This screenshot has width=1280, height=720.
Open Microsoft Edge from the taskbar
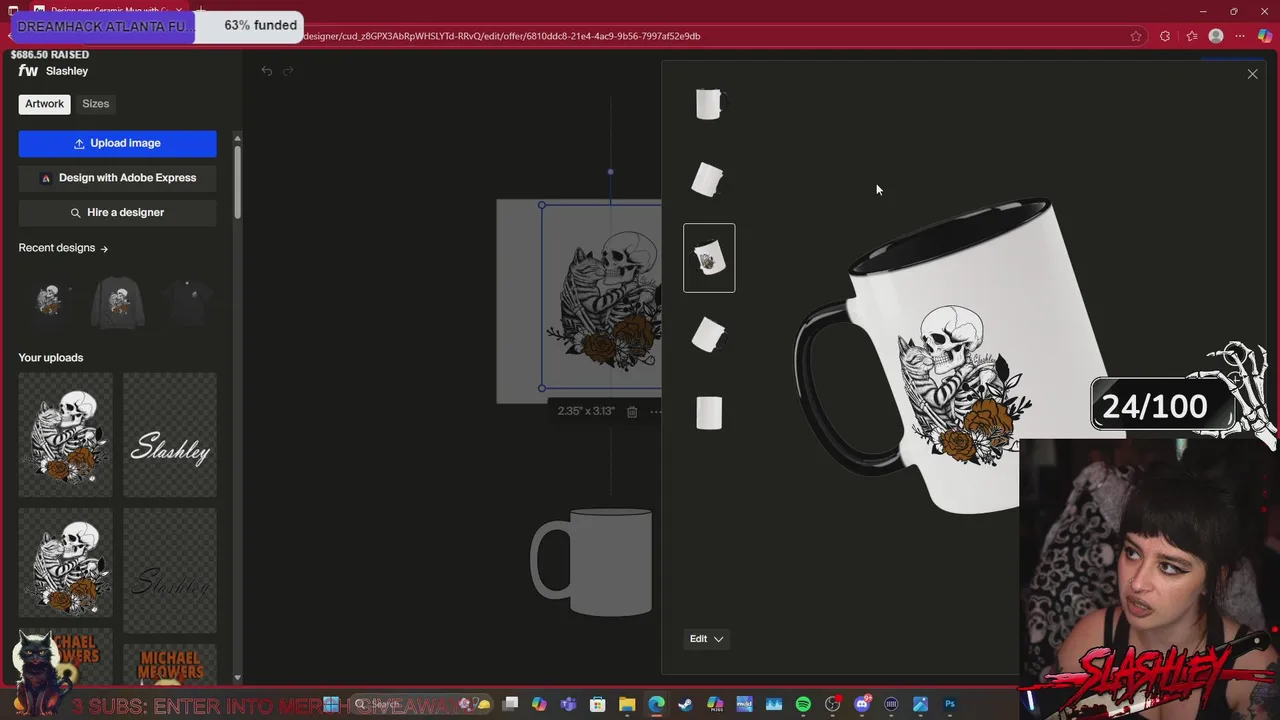tap(656, 704)
